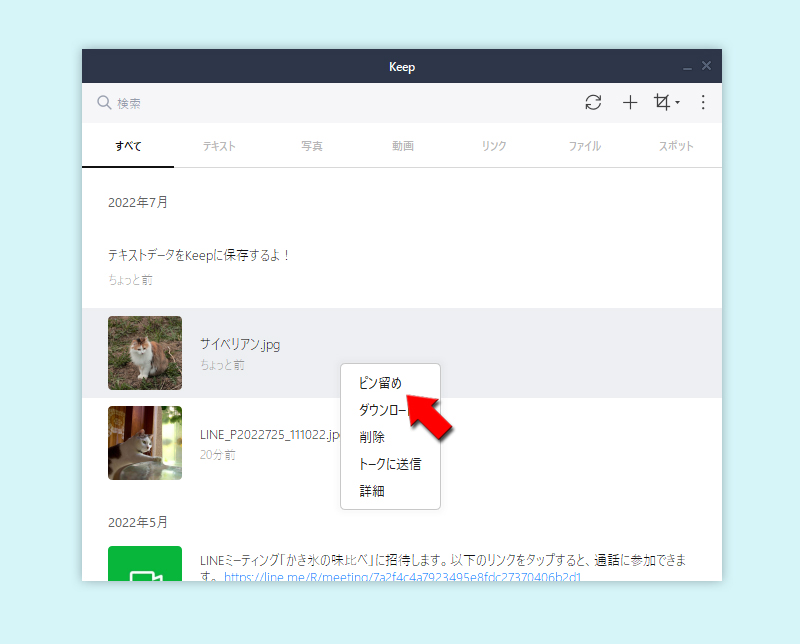The image size is (800, 644).
Task: Switch to the テキスト tab
Action: point(218,144)
